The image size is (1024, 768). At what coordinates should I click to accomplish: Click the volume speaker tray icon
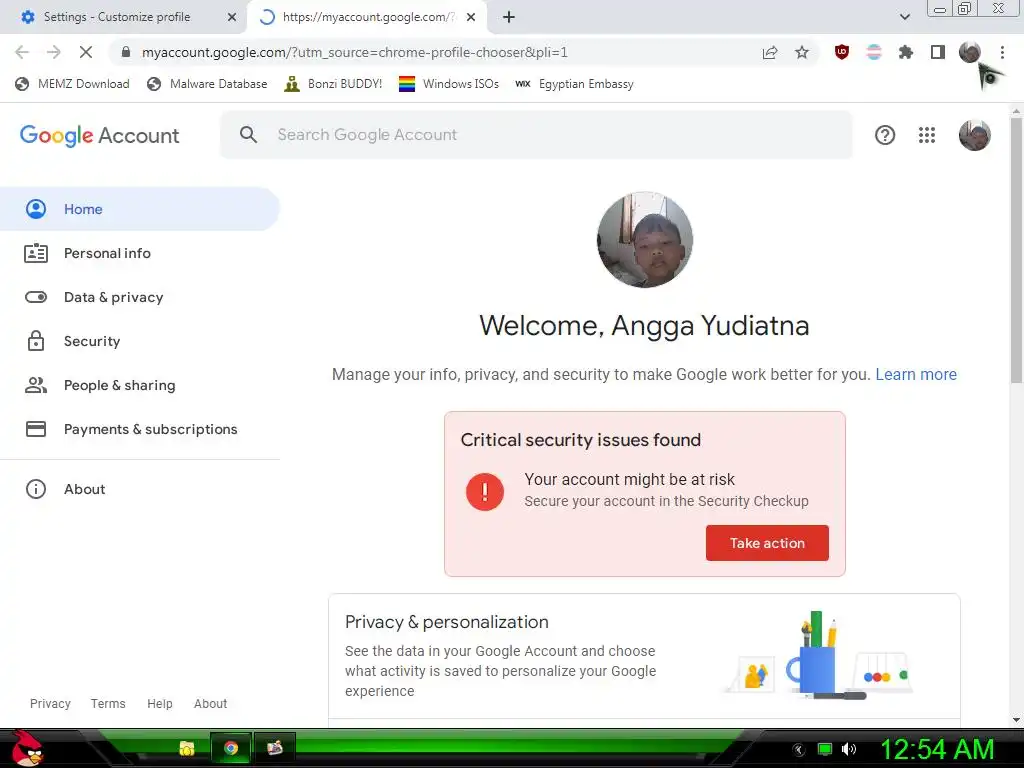848,749
